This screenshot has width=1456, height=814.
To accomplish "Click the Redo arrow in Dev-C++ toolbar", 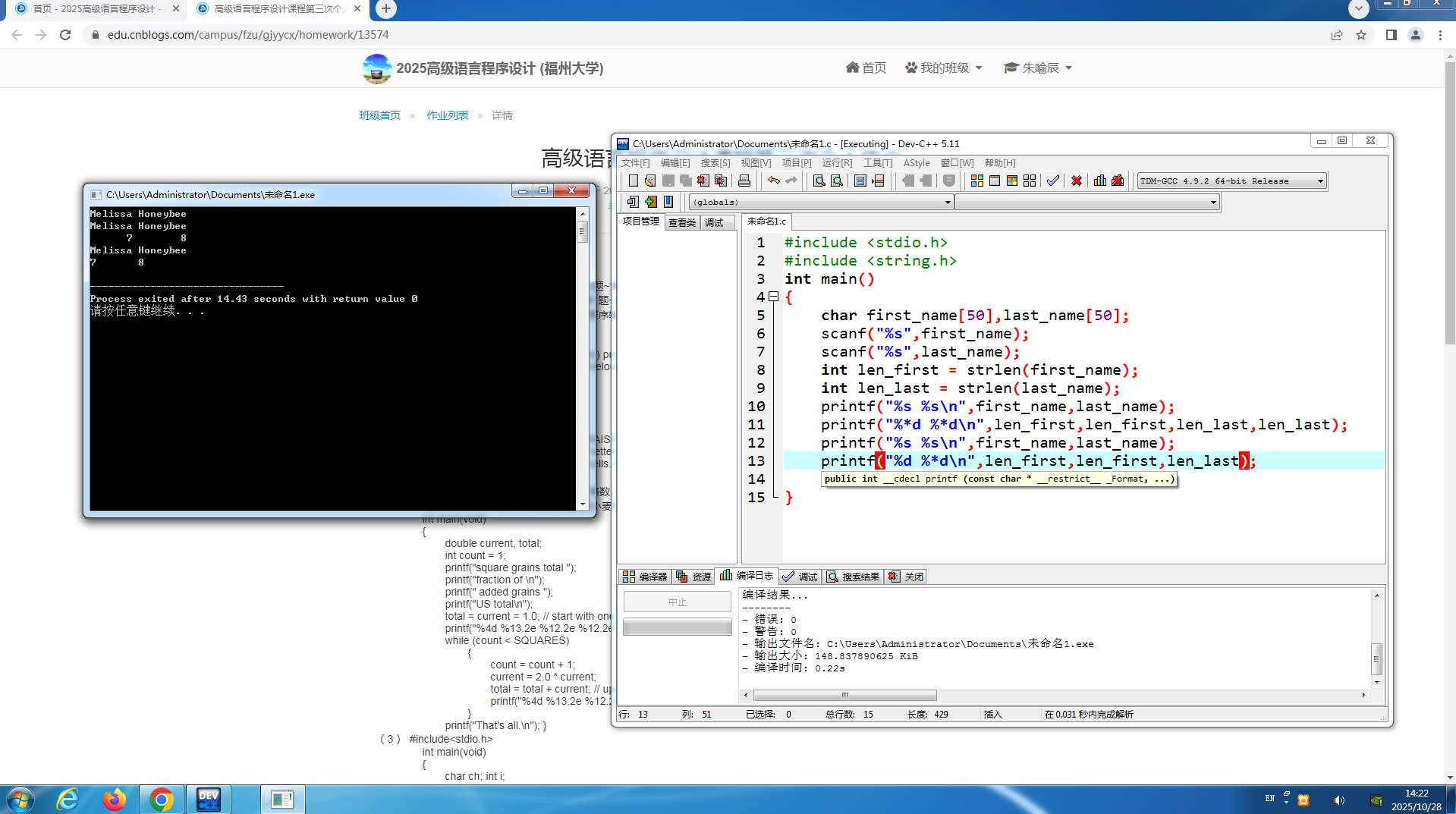I will [x=791, y=181].
